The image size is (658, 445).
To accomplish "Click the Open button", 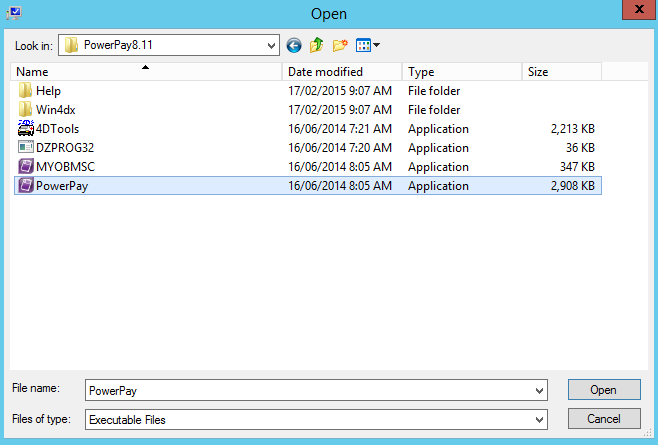I will (x=604, y=390).
